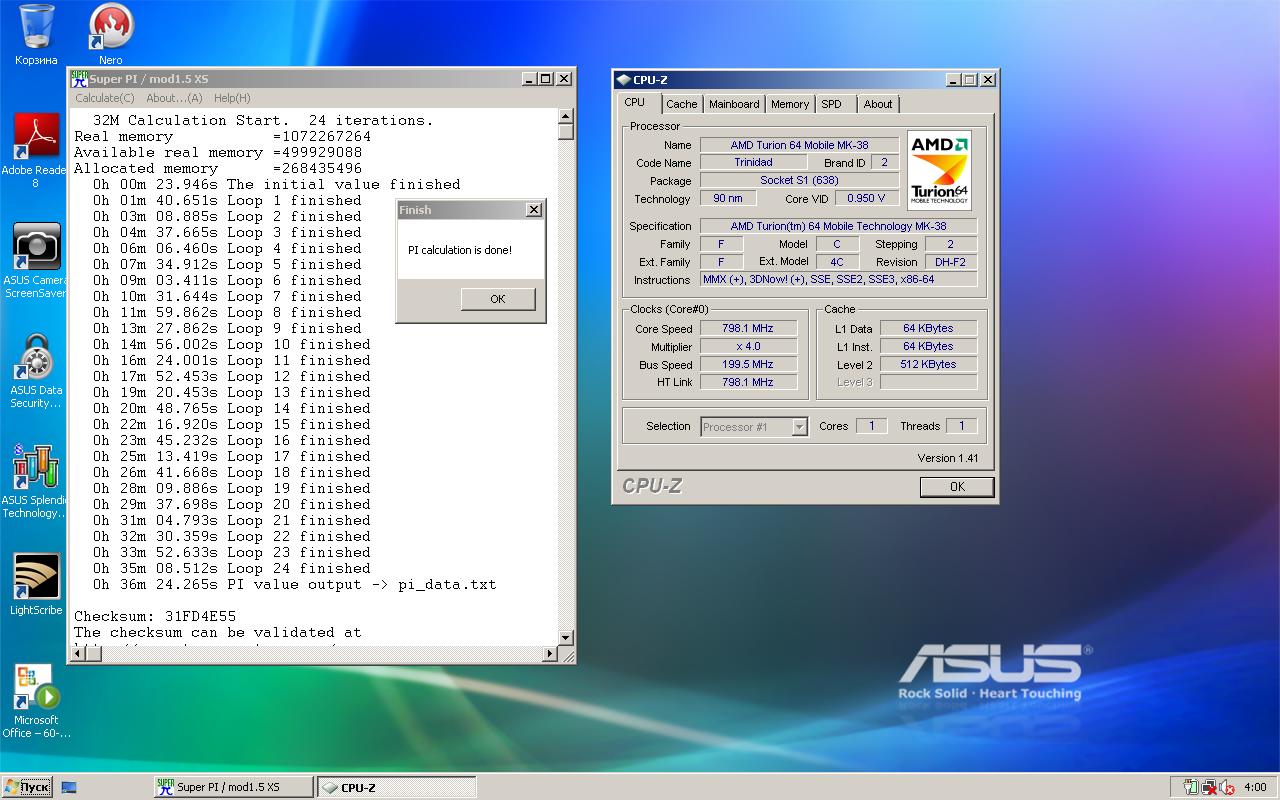
Task: Click the system clock showing 4:00
Action: 1255,787
